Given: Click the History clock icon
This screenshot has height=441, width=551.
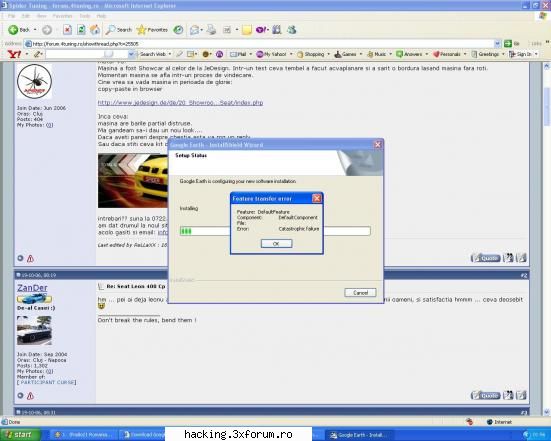Looking at the screenshot, I should click(178, 30).
